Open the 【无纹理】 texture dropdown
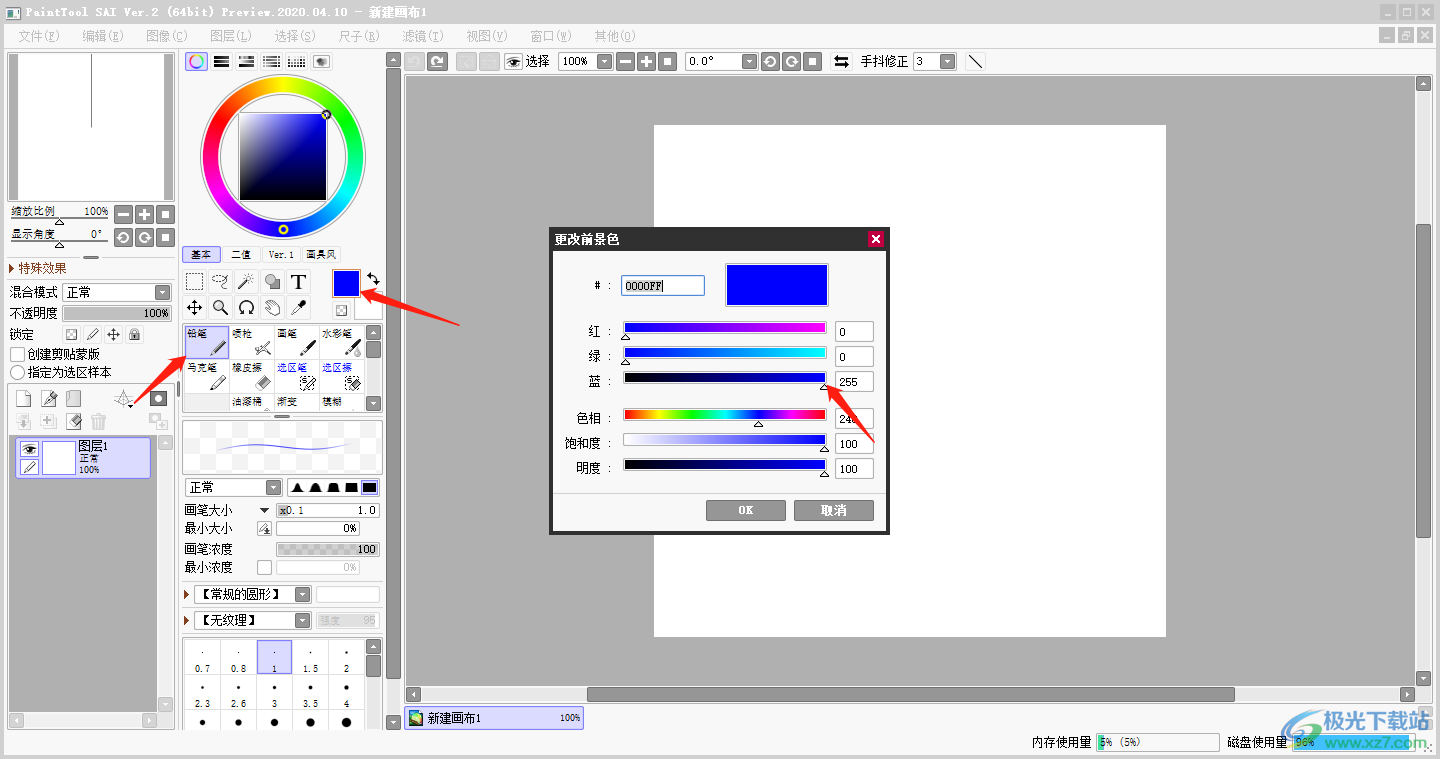Screen dimensions: 1440x759 tap(302, 620)
